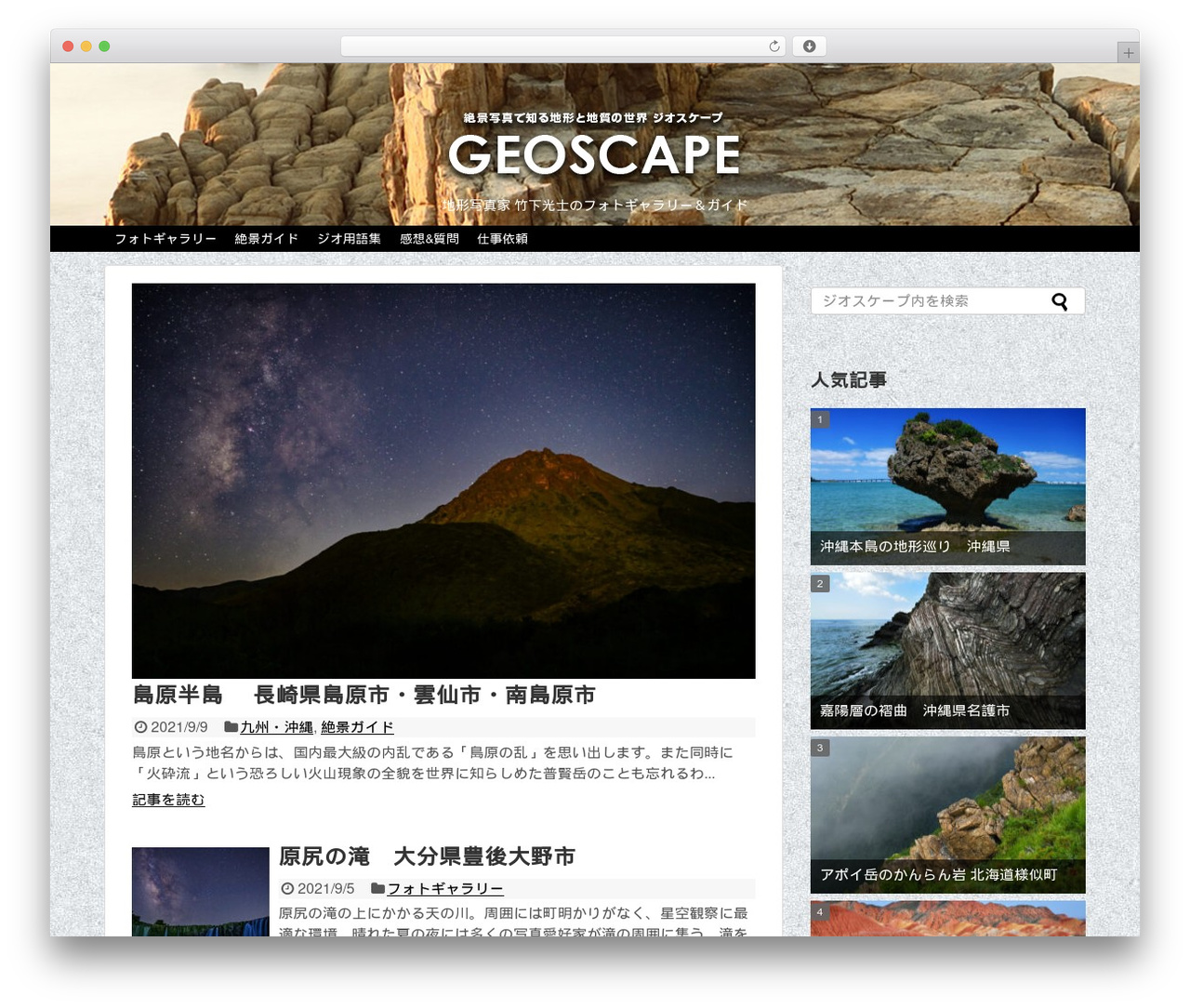Screen dimensions: 1190x1008
Task: Click the browser download icon
Action: (809, 46)
